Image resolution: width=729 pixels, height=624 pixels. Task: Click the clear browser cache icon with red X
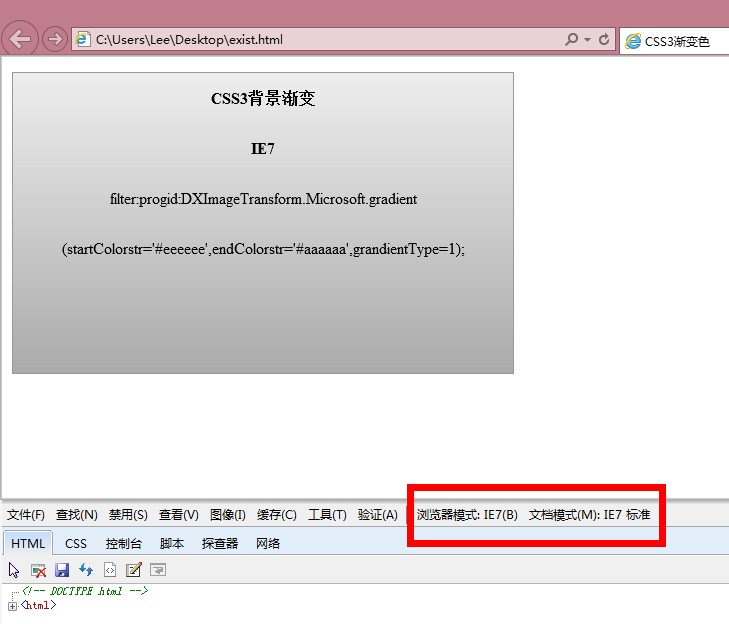pyautogui.click(x=38, y=570)
